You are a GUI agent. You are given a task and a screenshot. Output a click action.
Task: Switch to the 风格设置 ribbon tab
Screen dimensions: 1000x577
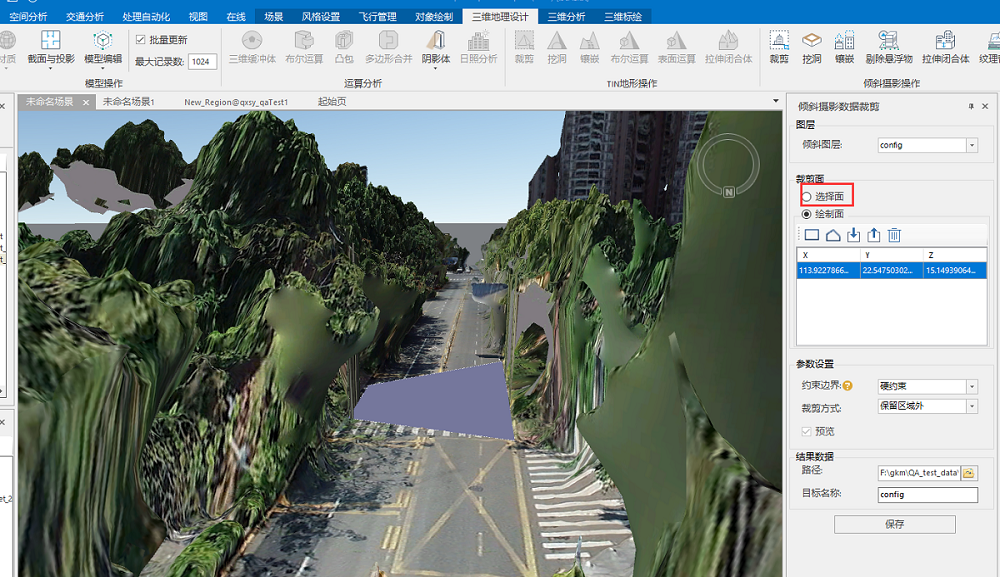[x=321, y=17]
